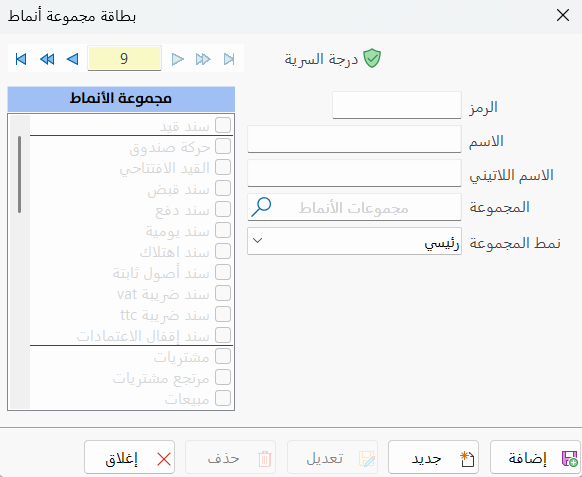
Task: Close the بطاقة مجموعة أنماط window
Action: [563, 16]
